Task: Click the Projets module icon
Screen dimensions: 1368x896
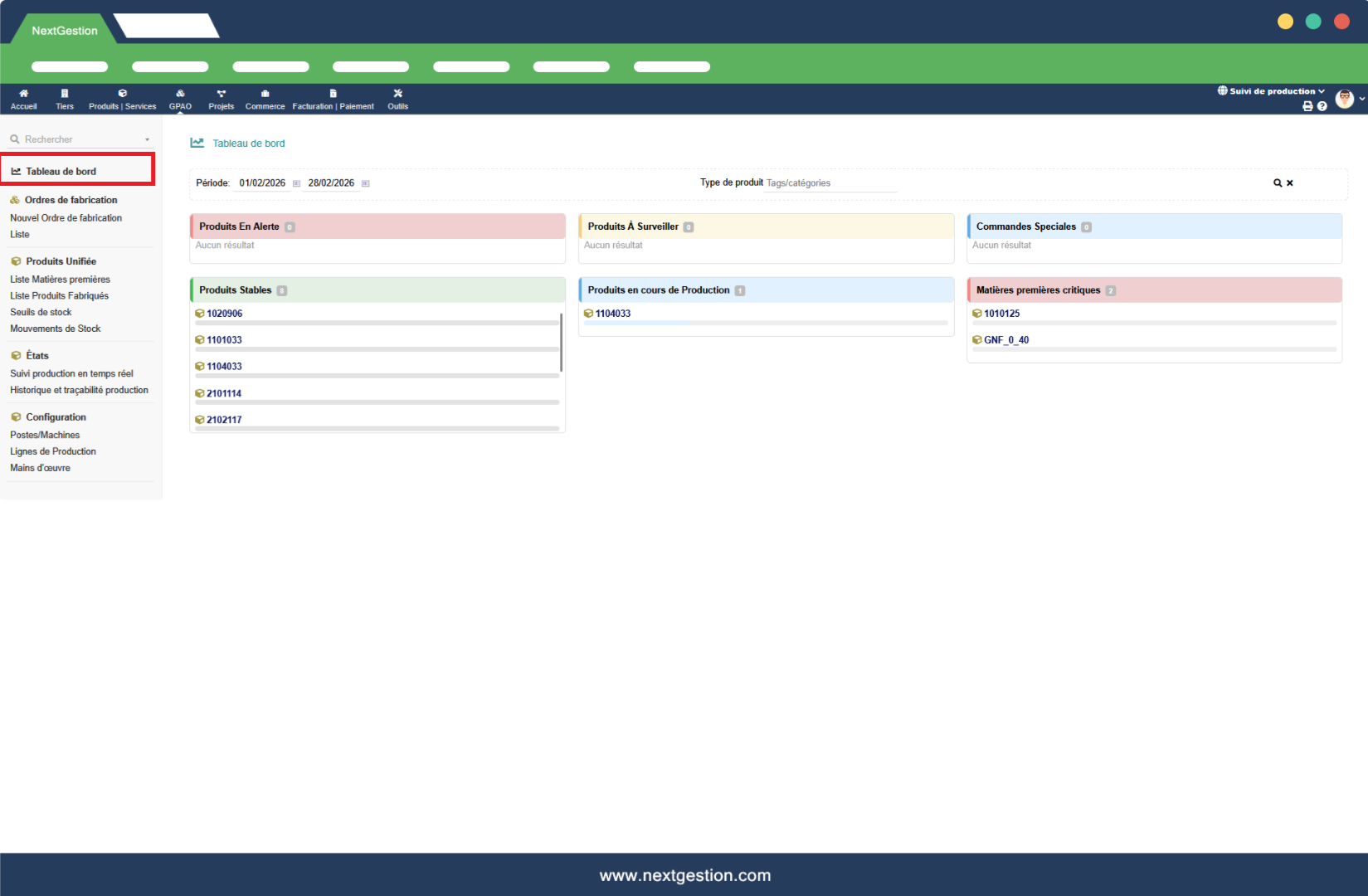Action: click(x=221, y=99)
